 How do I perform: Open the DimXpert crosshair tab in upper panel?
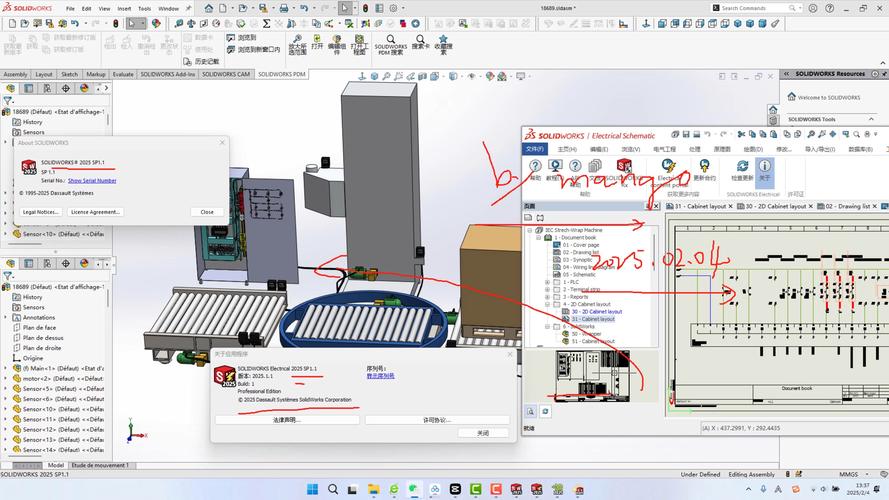[x=66, y=88]
